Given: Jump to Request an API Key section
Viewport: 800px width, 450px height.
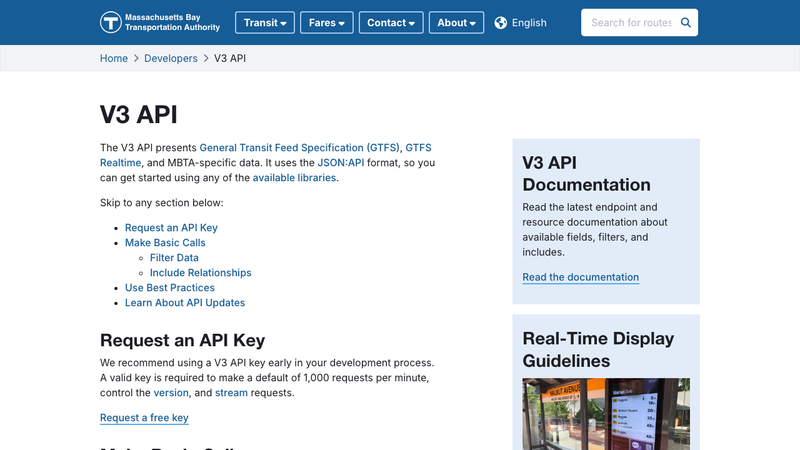Looking at the screenshot, I should point(171,227).
